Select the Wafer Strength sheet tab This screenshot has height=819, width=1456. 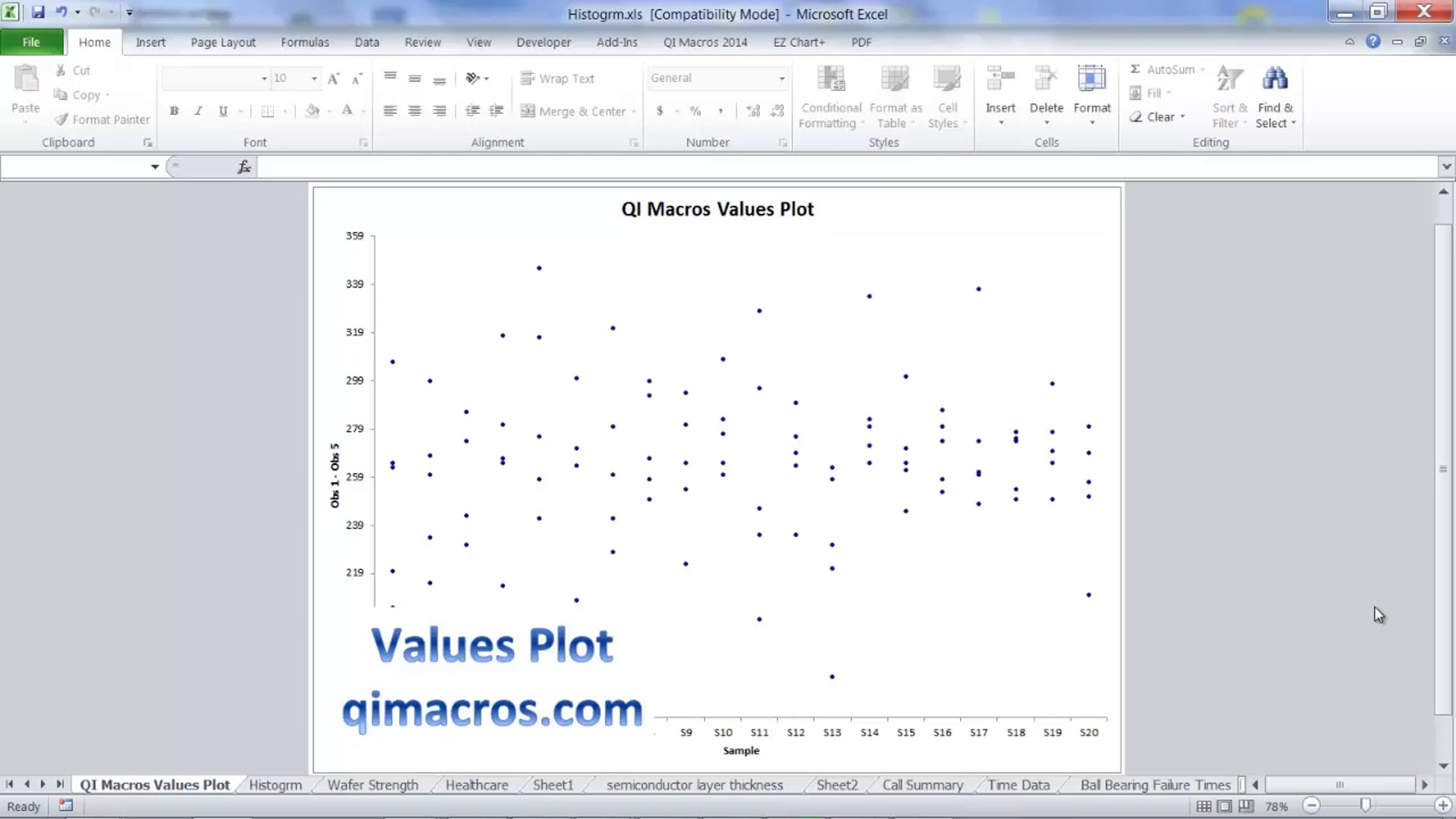click(373, 785)
